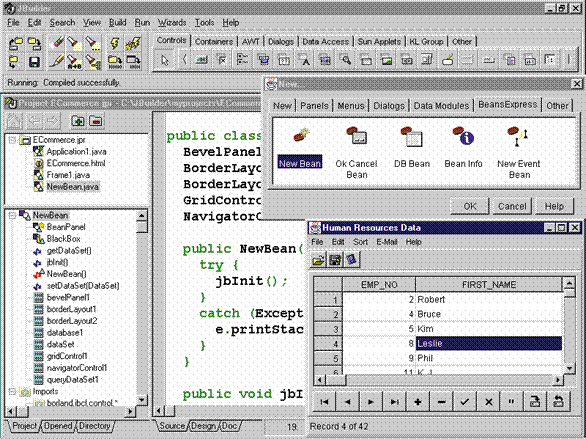The image size is (586, 439).
Task: Collapse the Imports node
Action: [x=12, y=392]
